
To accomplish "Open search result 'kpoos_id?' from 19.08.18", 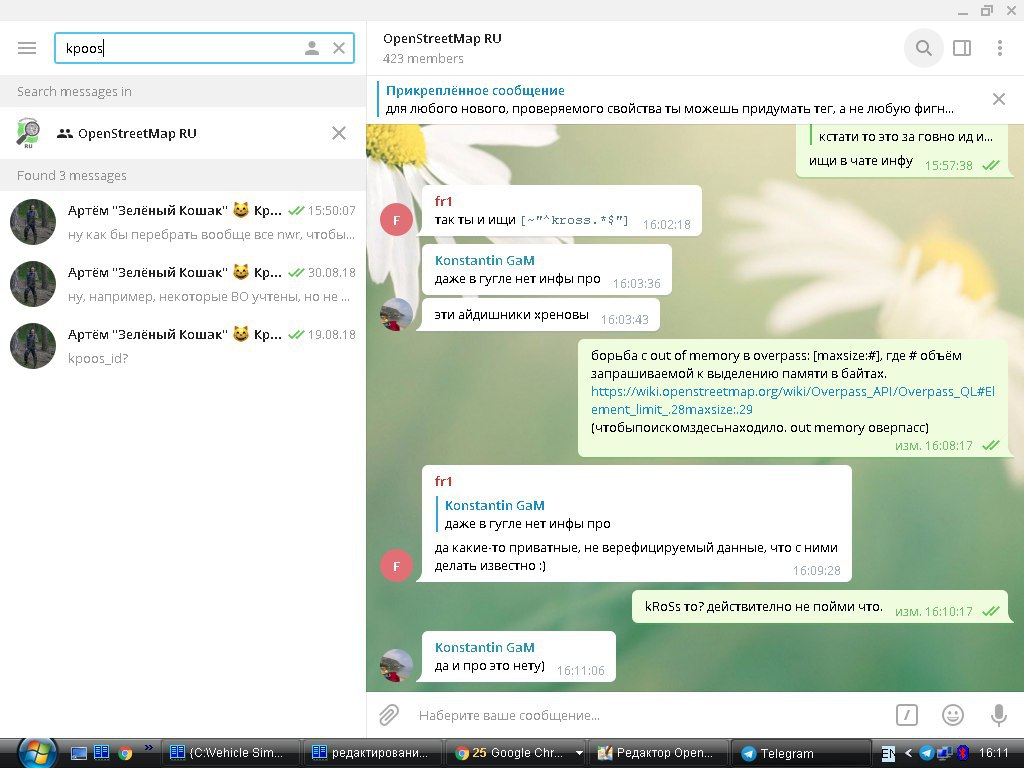I will point(183,346).
